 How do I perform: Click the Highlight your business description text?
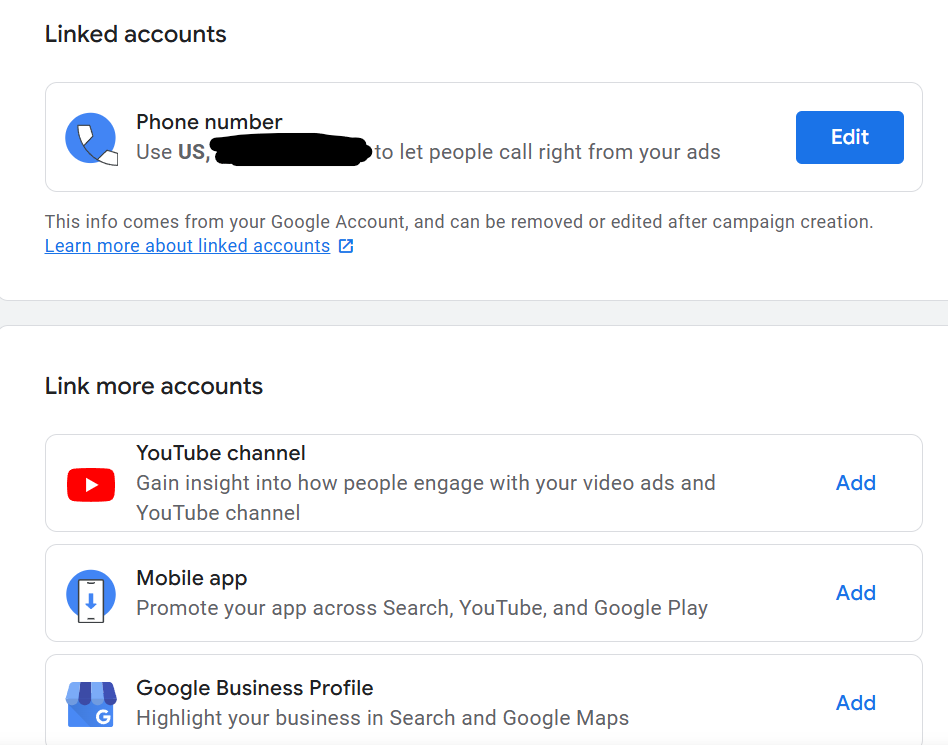click(382, 718)
